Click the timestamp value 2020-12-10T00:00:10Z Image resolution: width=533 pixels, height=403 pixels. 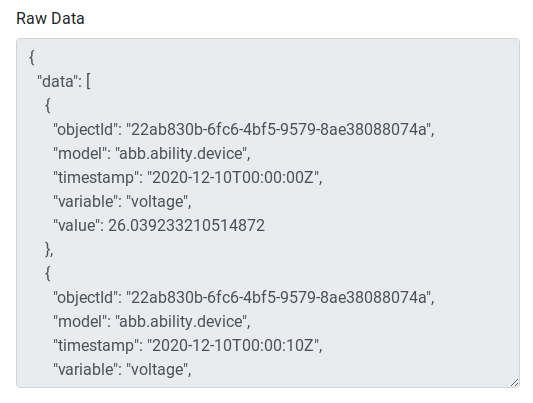pos(235,345)
